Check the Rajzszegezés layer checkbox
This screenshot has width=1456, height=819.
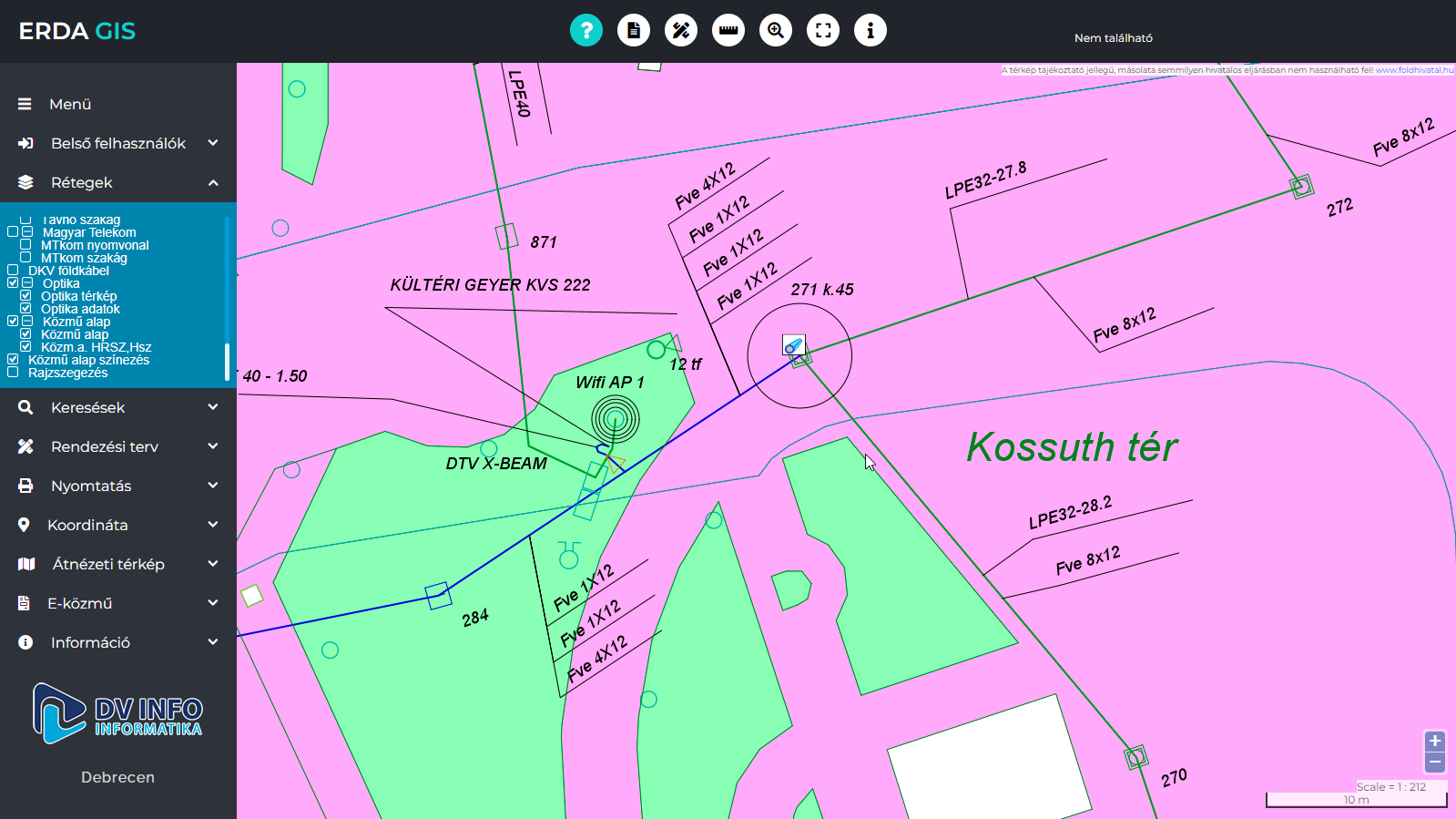click(13, 373)
